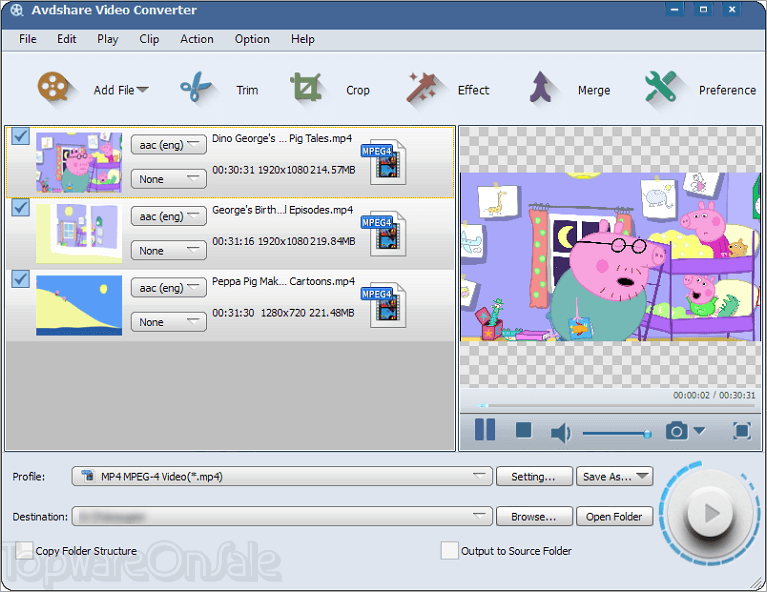Click the 00:31:30 1280x720 221.48MB details
Image resolution: width=767 pixels, height=592 pixels.
[x=283, y=313]
